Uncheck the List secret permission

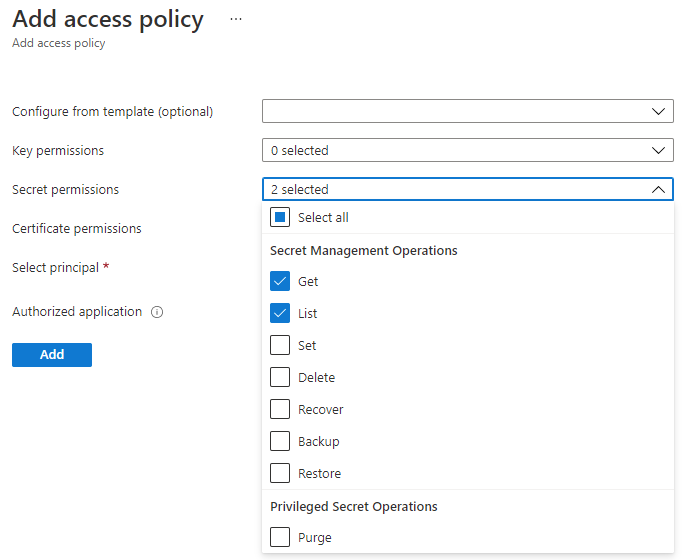(x=280, y=313)
